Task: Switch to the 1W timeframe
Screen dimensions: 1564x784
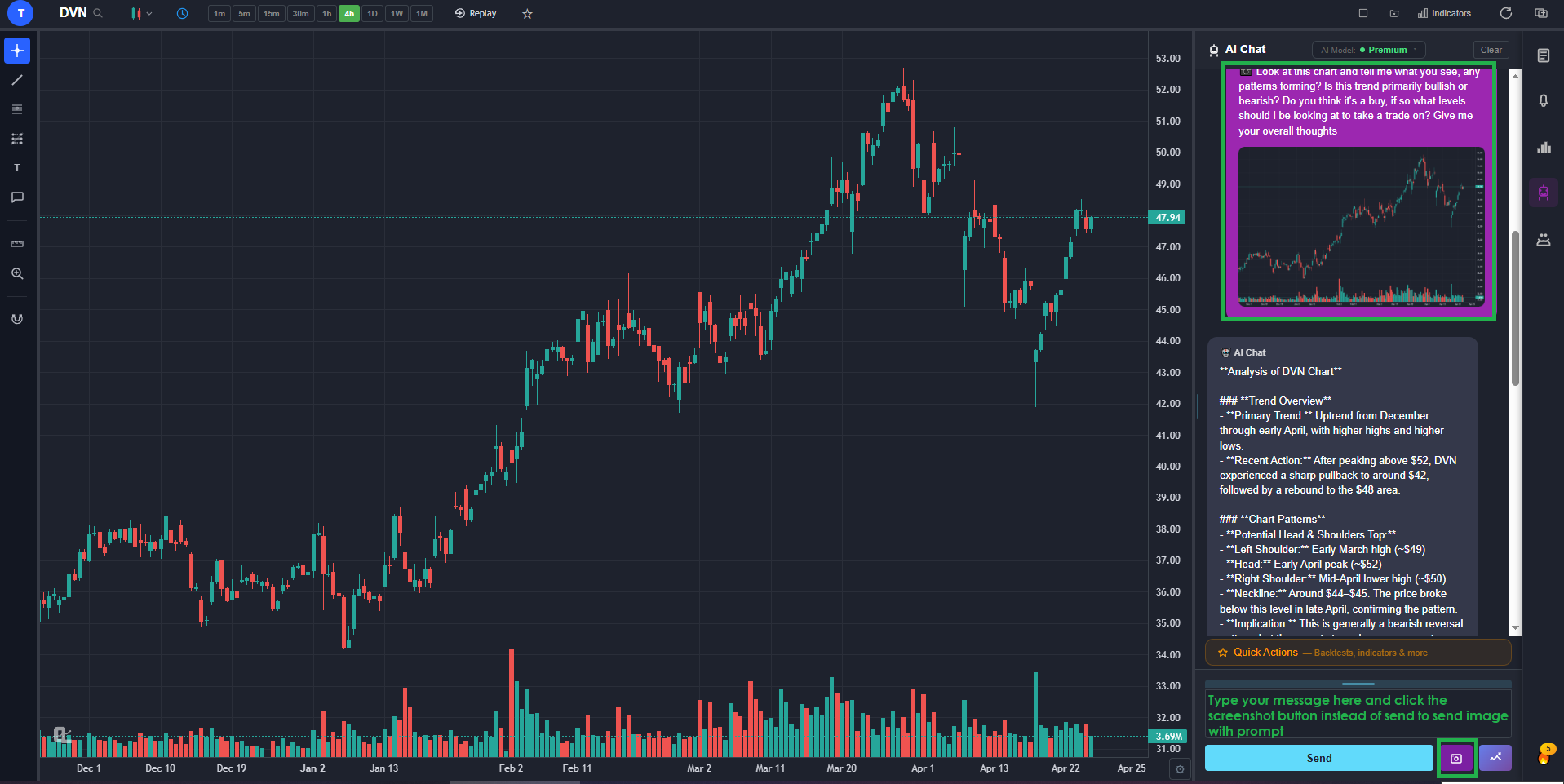Action: [397, 13]
